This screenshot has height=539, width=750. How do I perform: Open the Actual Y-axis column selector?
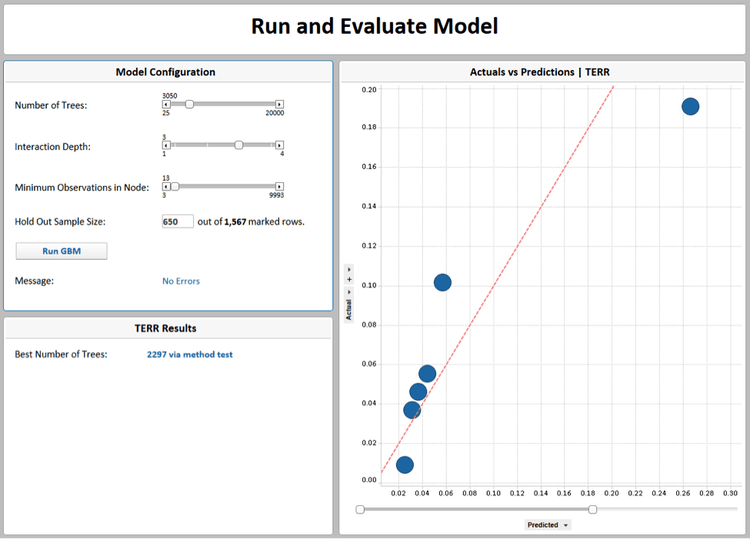349,306
